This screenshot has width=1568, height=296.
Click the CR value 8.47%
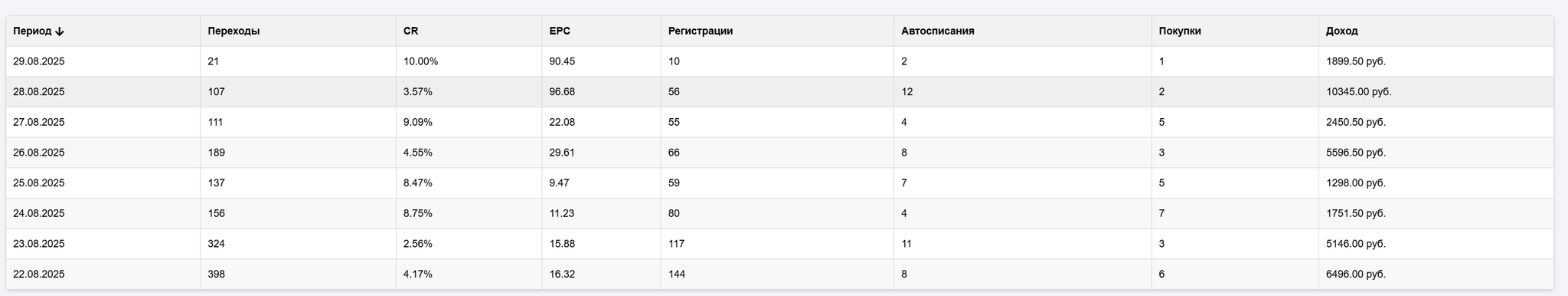coord(418,183)
